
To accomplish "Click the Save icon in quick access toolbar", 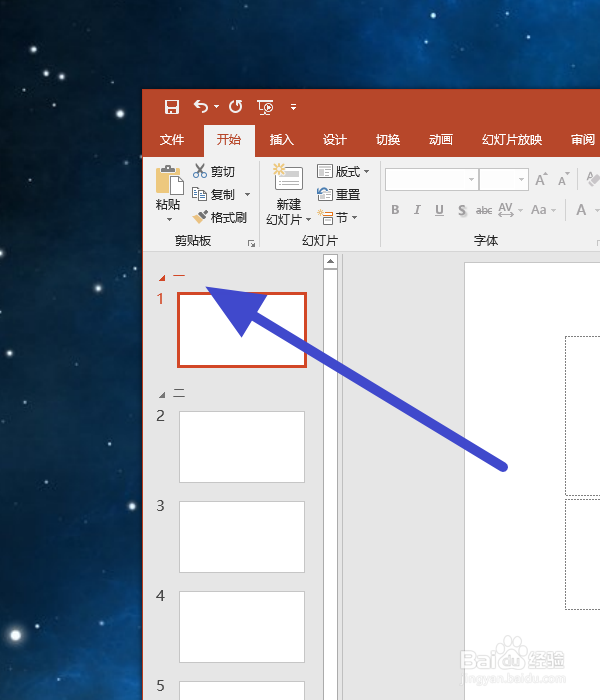I will pos(172,107).
